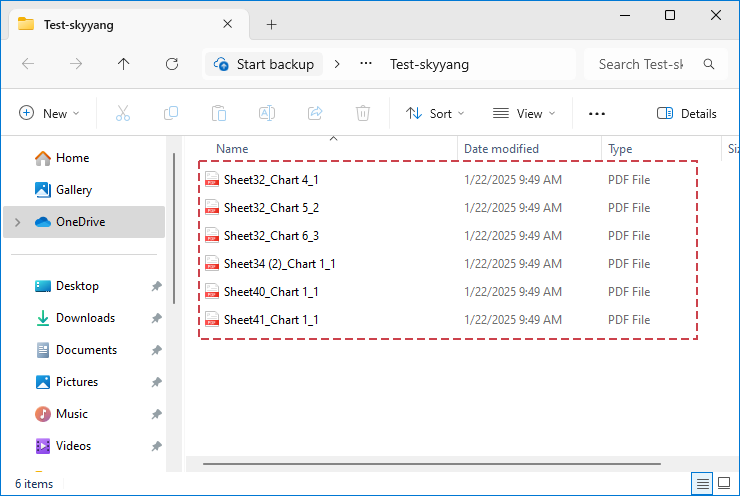The width and height of the screenshot is (740, 496).
Task: Click the Delete trash icon
Action: [x=362, y=113]
